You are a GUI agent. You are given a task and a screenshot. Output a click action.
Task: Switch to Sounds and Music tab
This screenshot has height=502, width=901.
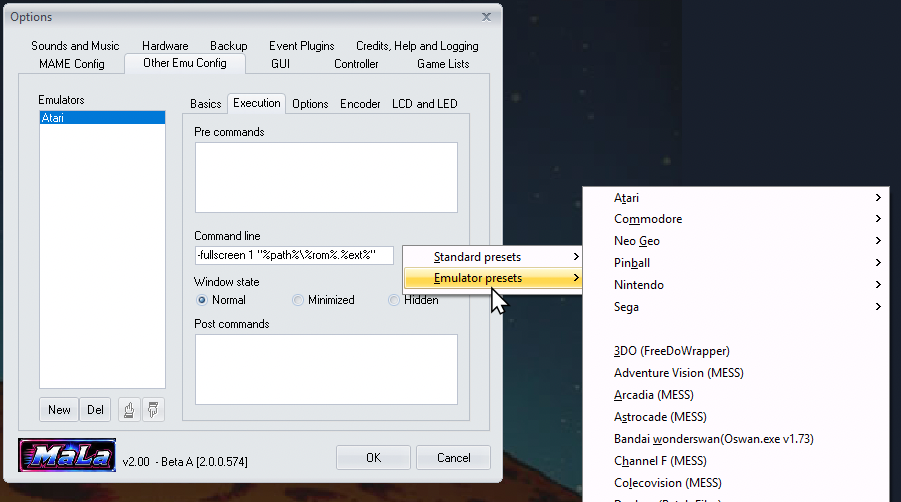pyautogui.click(x=75, y=46)
